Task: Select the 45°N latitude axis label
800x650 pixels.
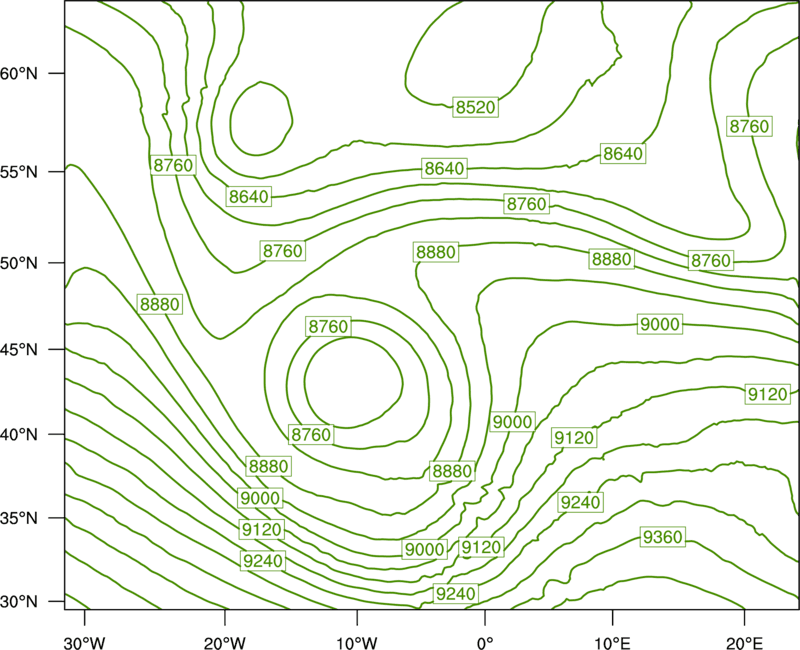Action: (x=19, y=350)
